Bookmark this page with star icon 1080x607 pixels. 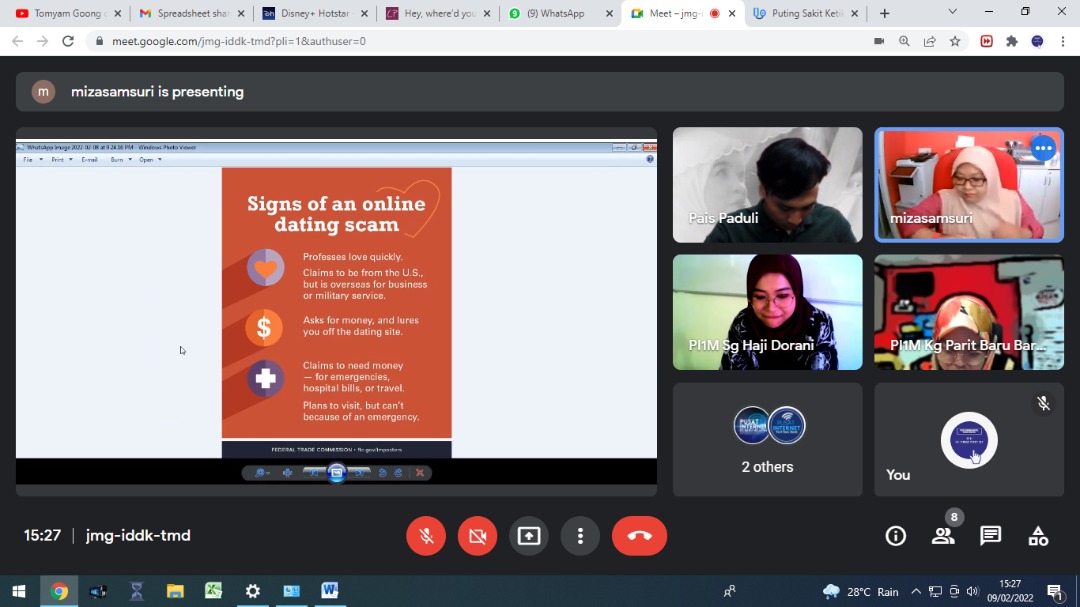955,41
